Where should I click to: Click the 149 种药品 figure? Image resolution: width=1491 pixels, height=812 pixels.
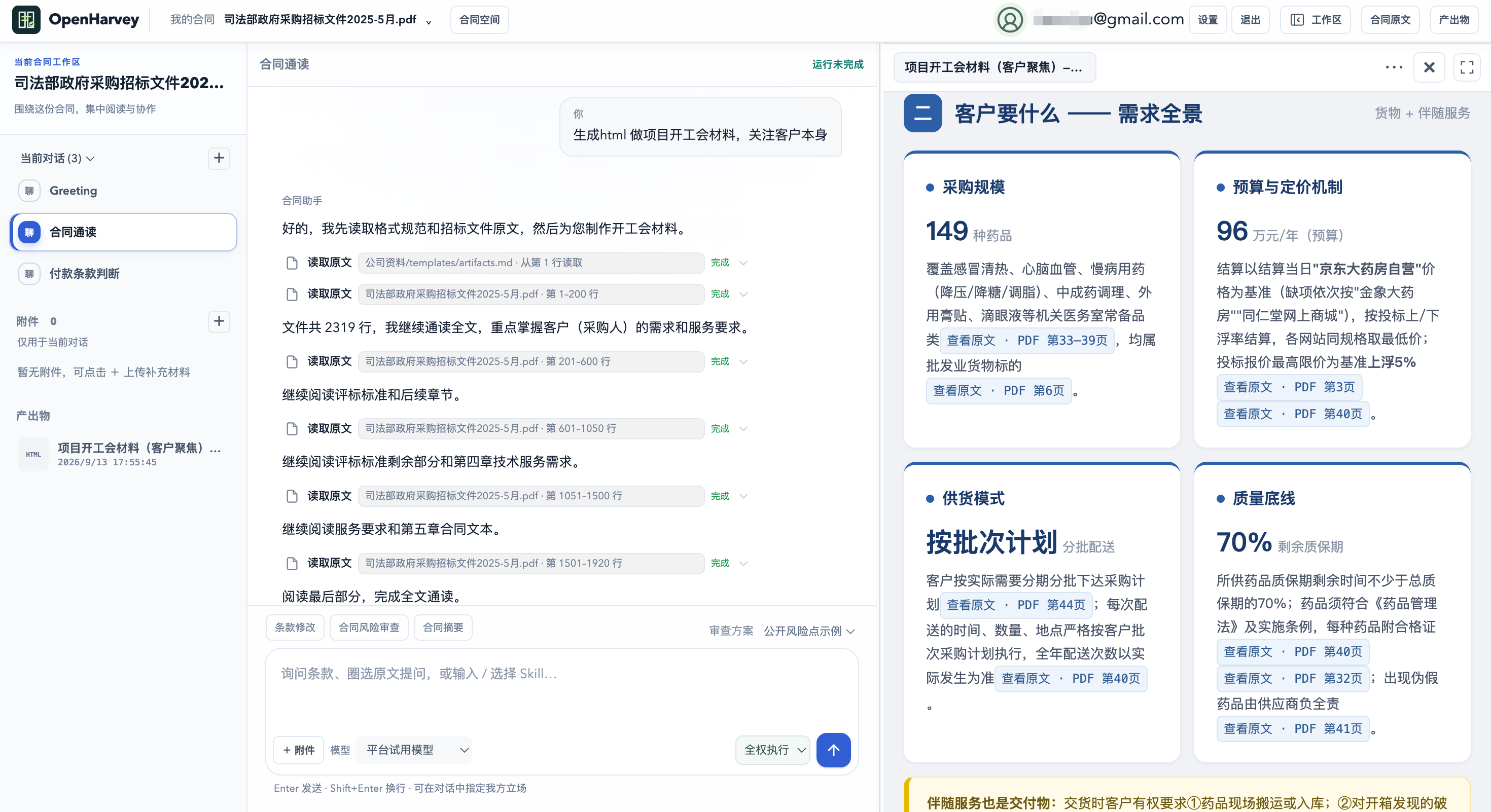[969, 231]
